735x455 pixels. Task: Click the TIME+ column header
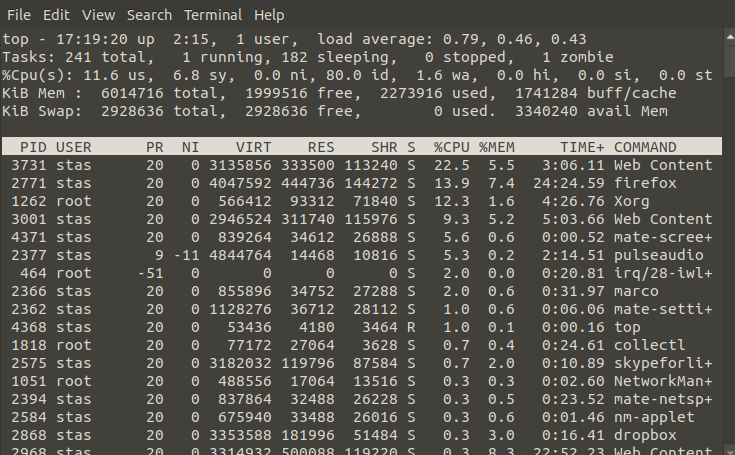582,147
